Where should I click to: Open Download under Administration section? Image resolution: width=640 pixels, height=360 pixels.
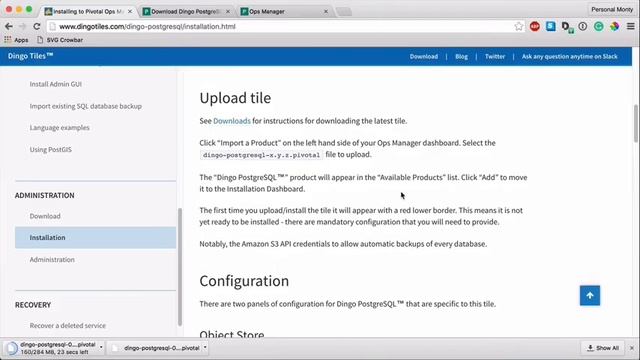(x=45, y=216)
